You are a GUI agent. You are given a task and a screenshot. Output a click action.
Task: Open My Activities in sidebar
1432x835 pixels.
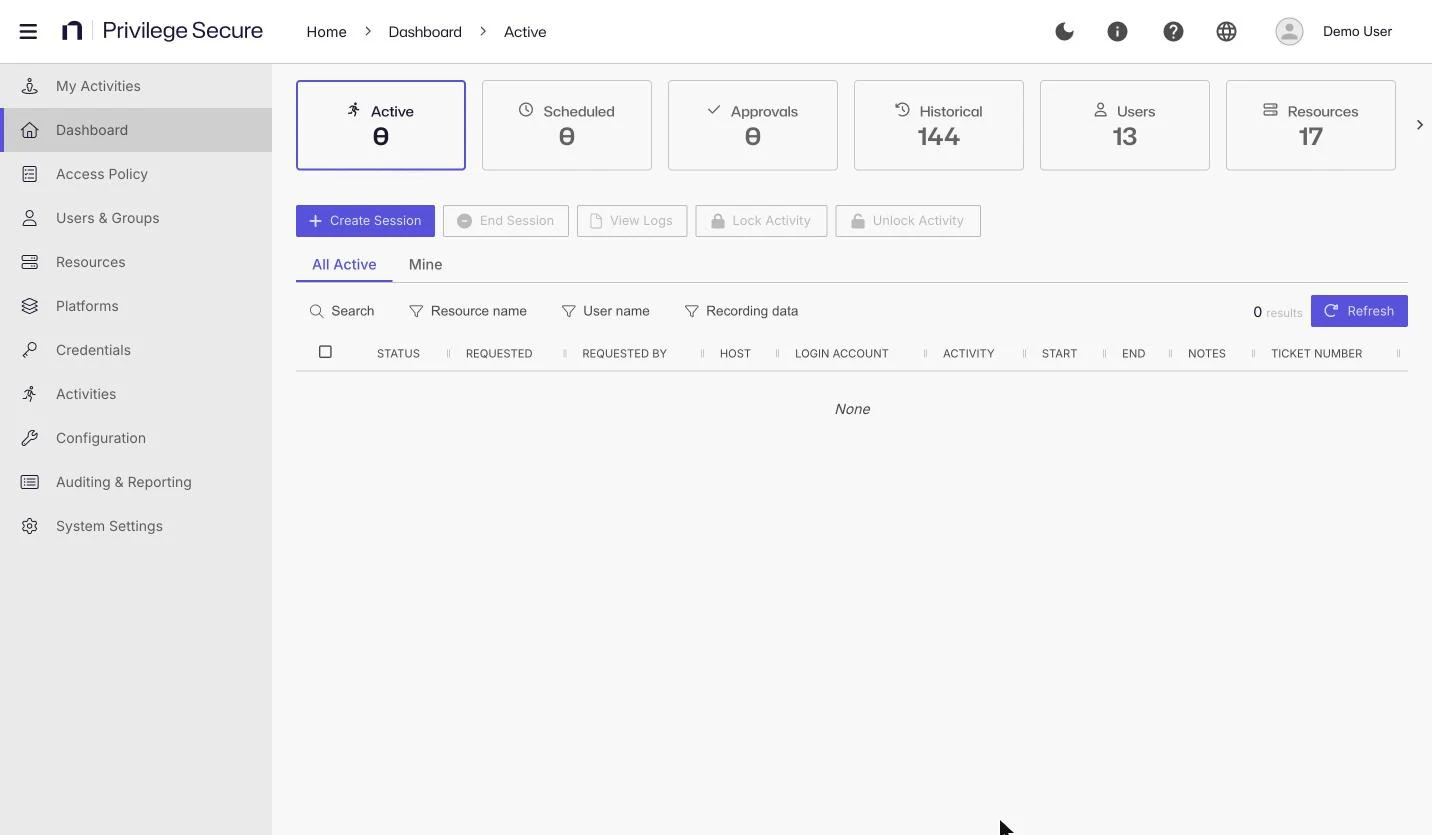click(136, 86)
